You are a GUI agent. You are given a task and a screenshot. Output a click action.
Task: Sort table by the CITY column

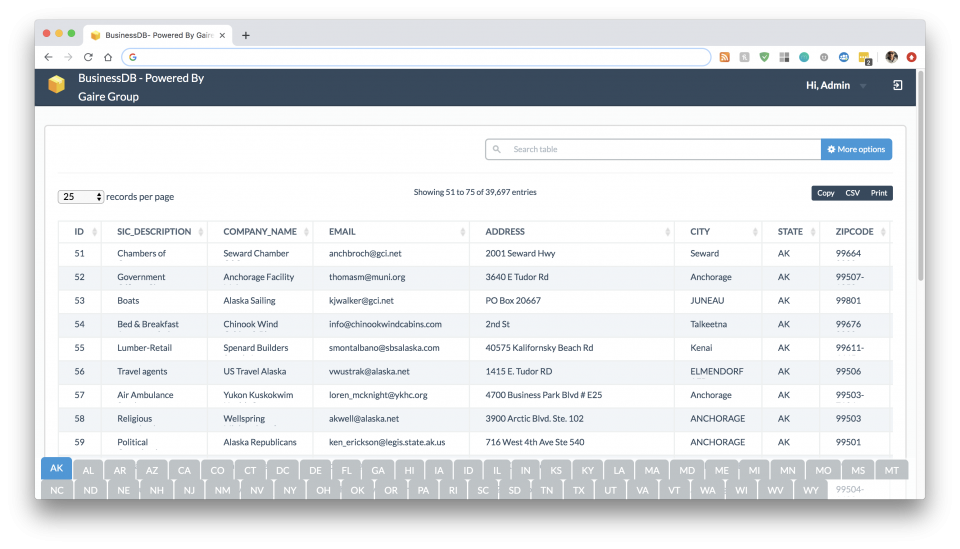pyautogui.click(x=717, y=232)
